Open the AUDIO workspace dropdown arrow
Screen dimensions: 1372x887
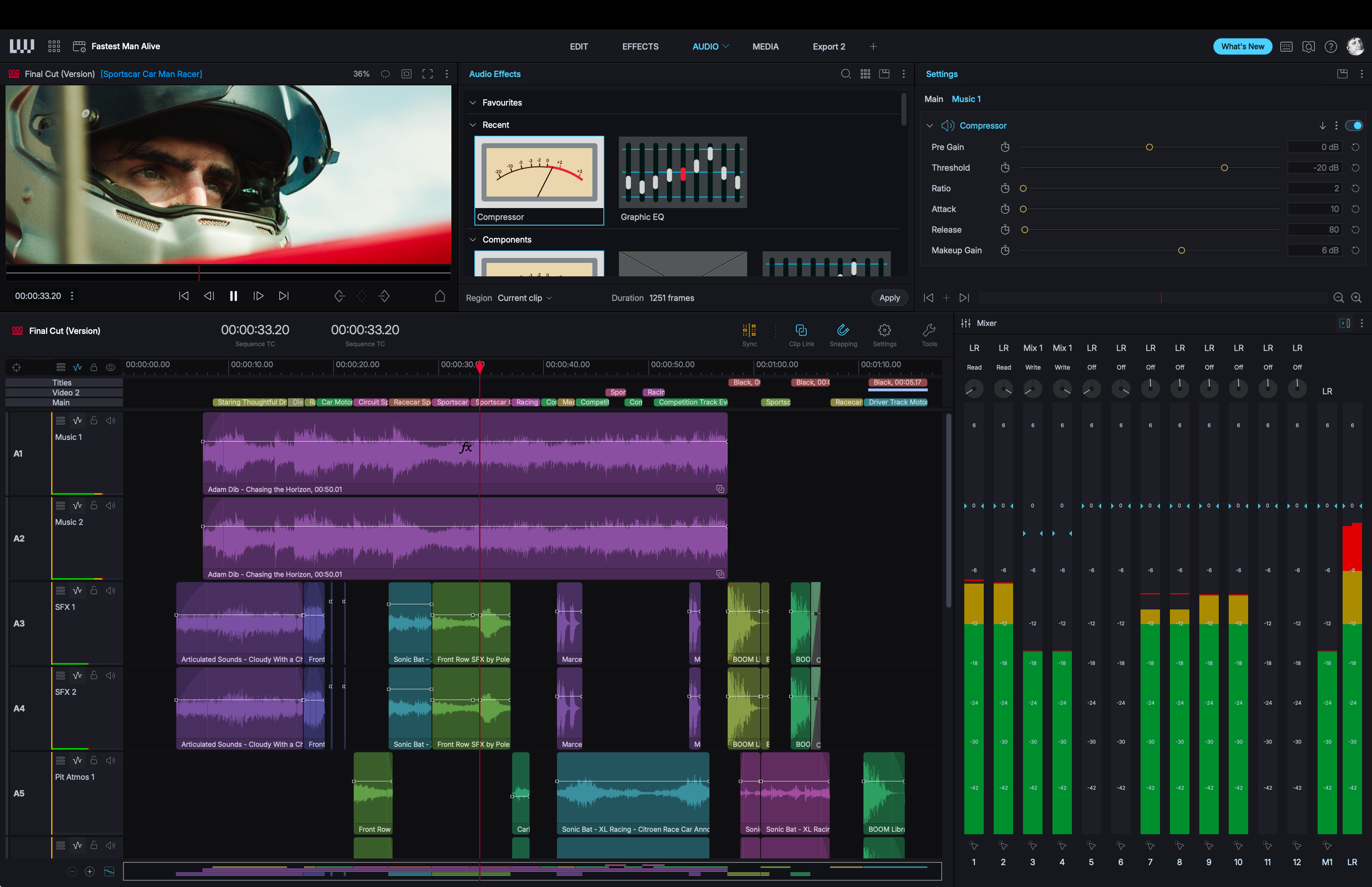725,46
